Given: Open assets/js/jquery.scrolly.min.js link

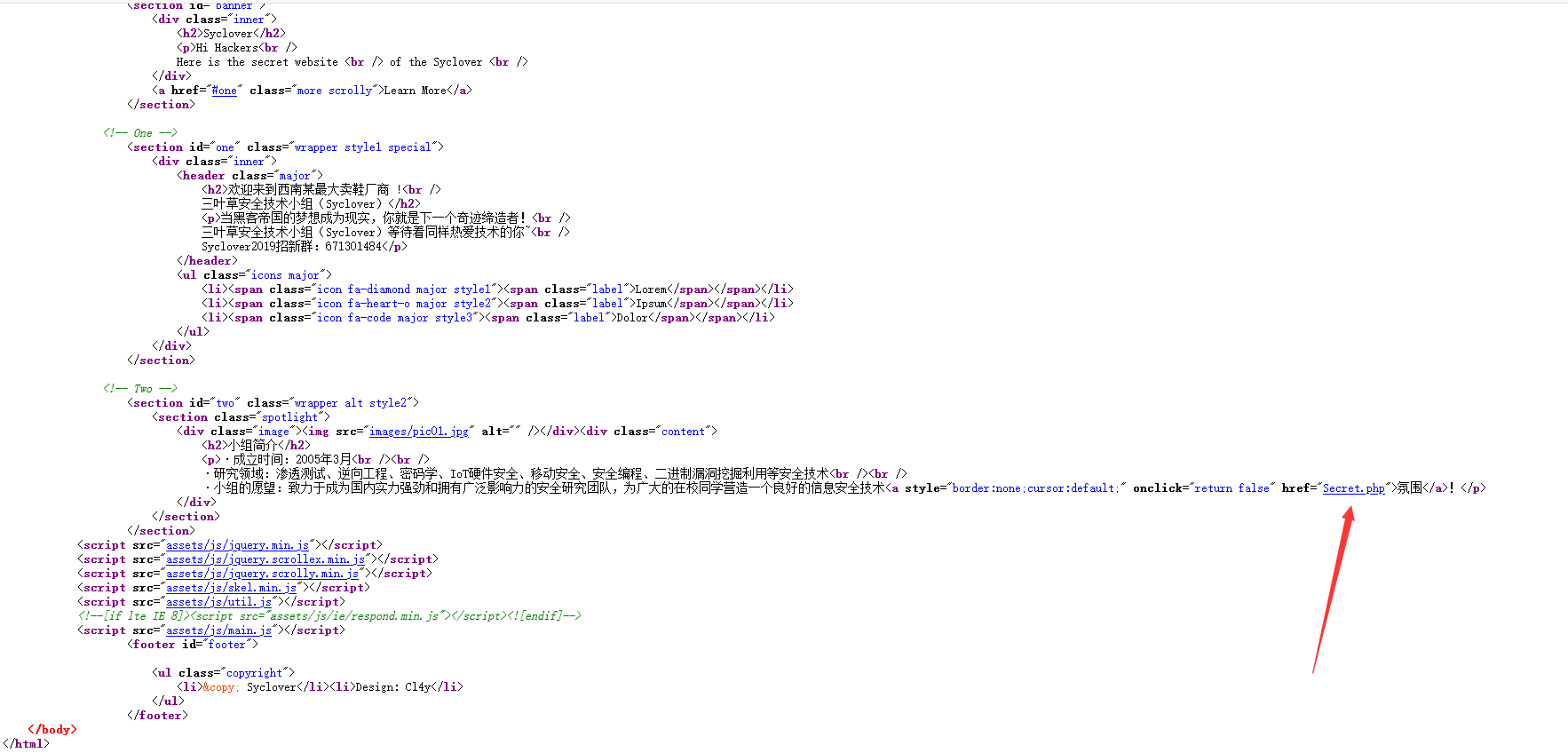Looking at the screenshot, I should tap(263, 574).
